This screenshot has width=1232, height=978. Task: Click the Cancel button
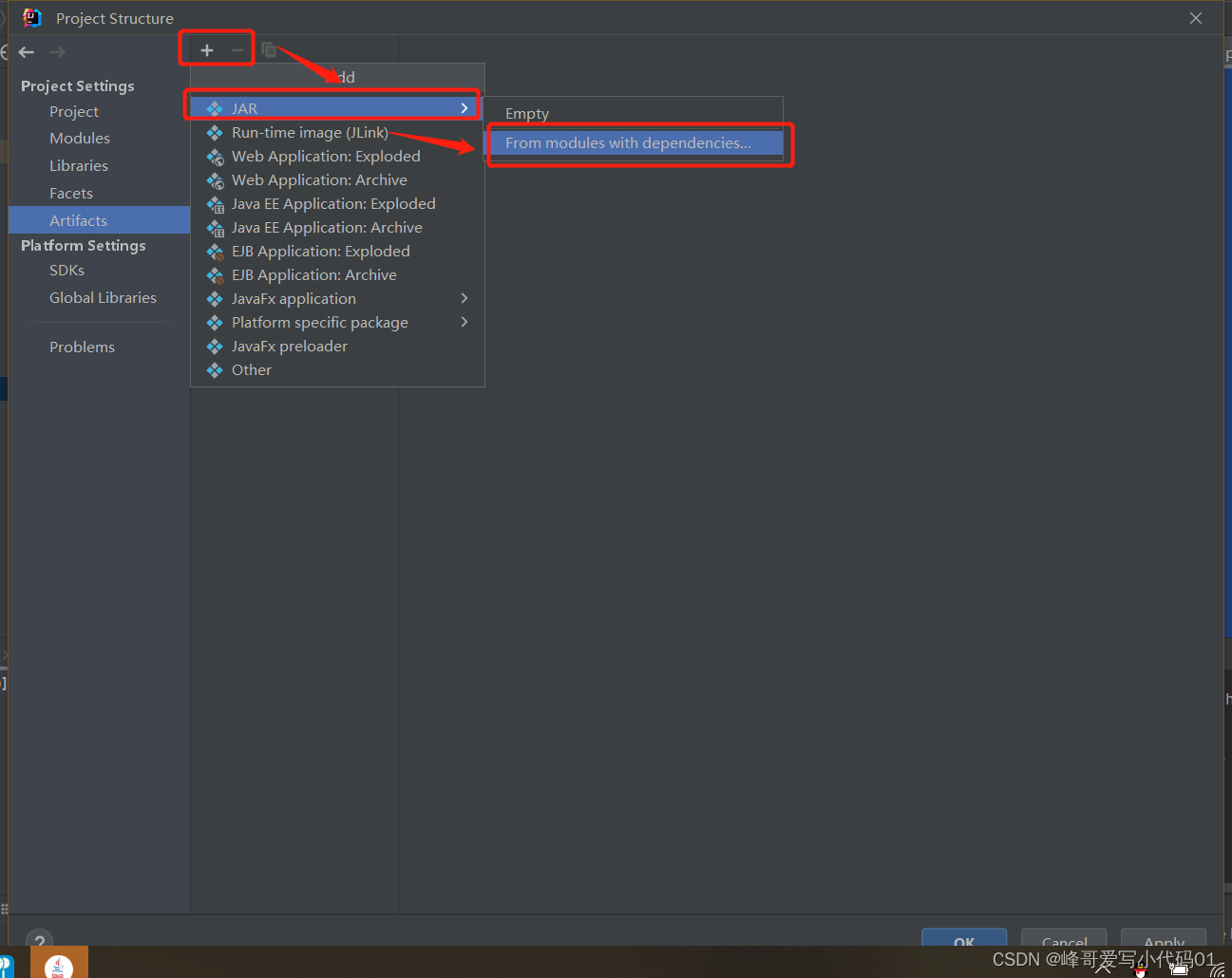1064,937
